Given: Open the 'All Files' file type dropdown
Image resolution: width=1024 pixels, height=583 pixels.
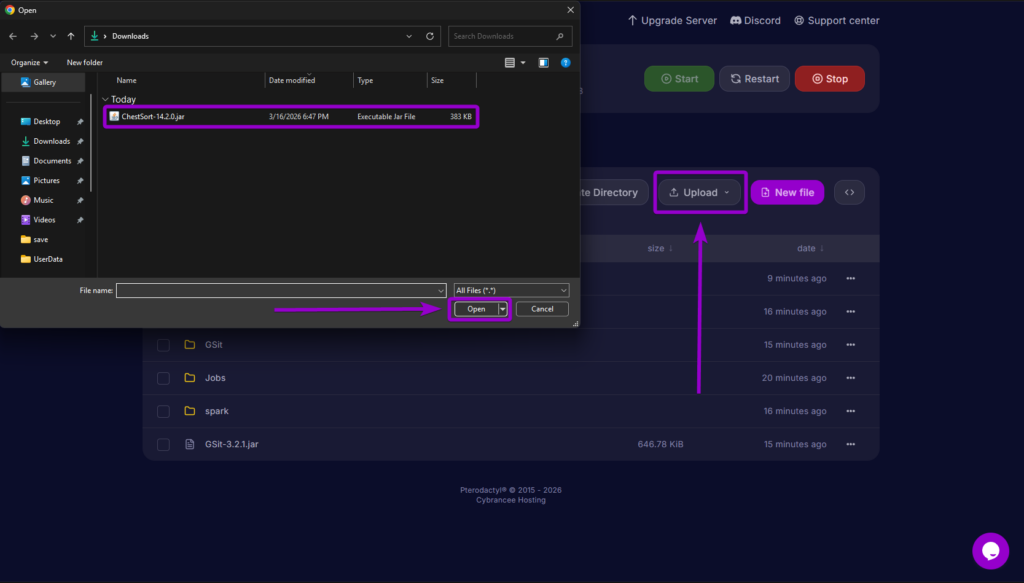Looking at the screenshot, I should click(511, 290).
